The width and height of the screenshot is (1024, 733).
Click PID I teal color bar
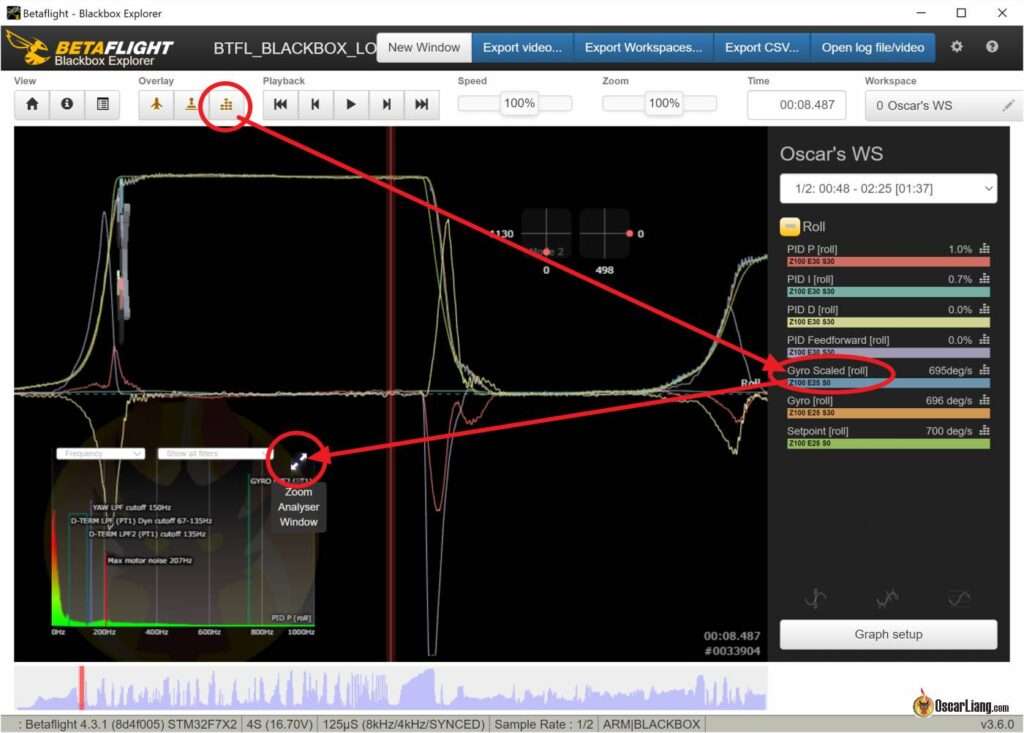[x=888, y=291]
